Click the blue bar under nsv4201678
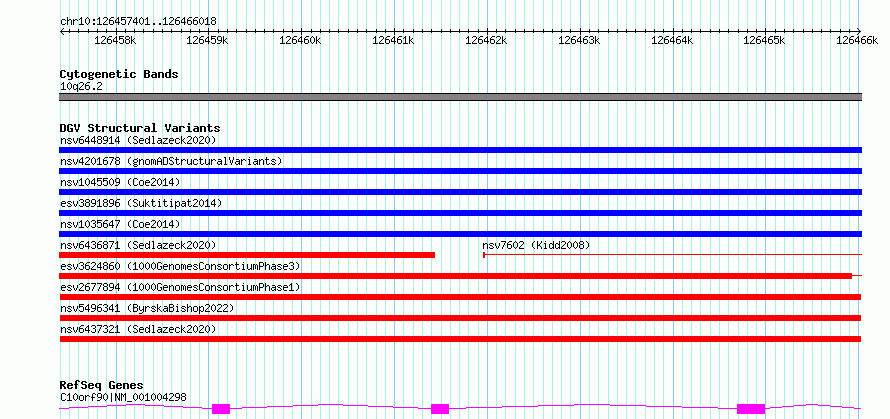 460,171
